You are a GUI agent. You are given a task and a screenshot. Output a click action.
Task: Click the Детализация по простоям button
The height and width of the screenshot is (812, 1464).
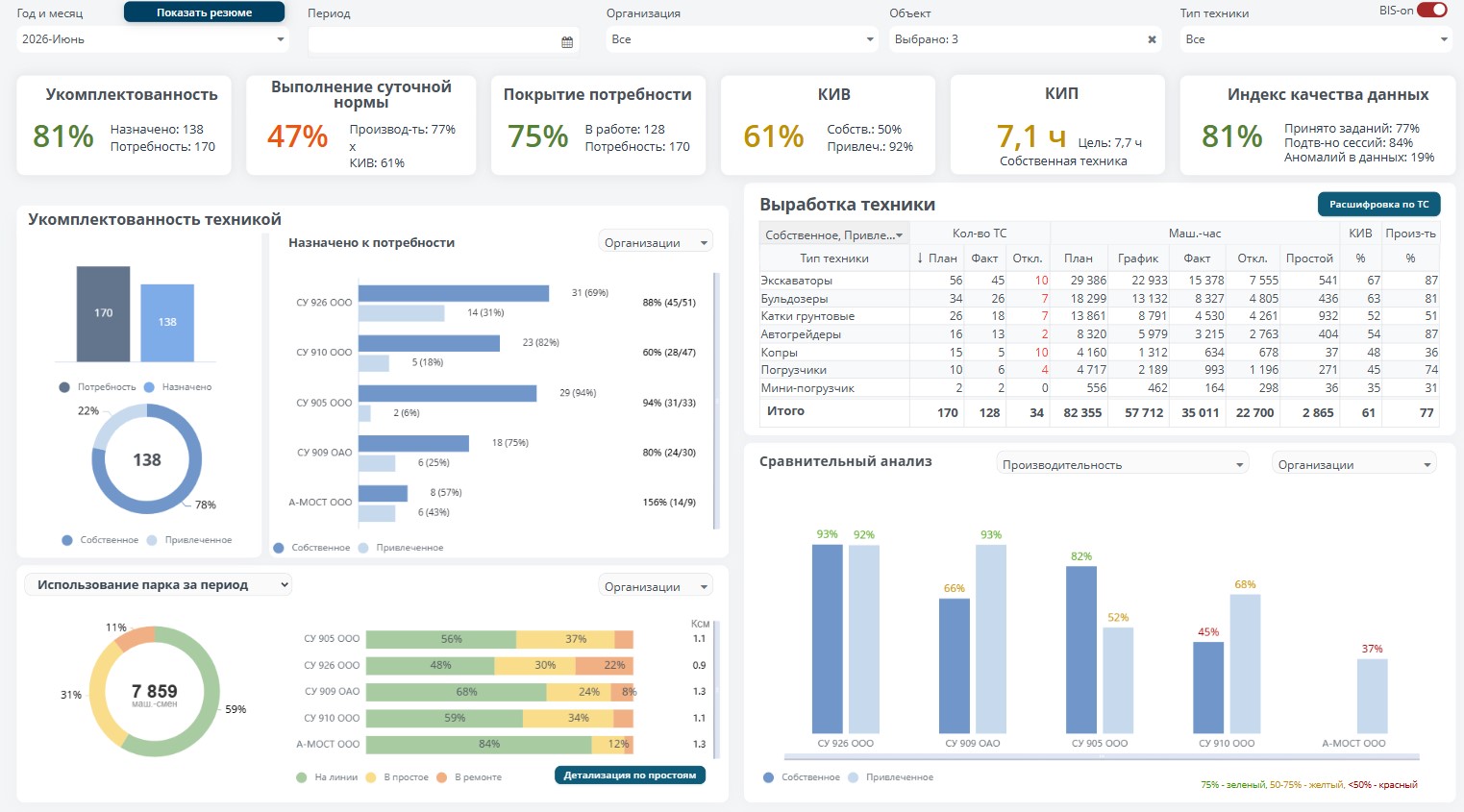click(x=630, y=775)
